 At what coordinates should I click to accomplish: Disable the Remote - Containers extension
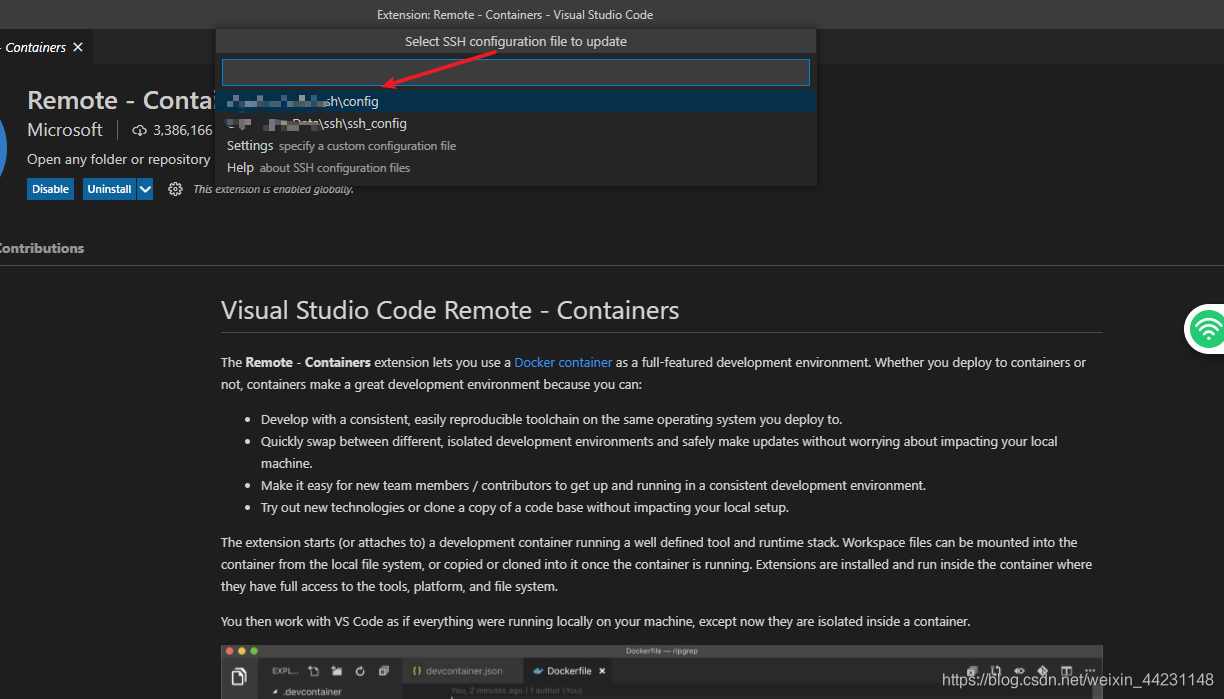50,189
